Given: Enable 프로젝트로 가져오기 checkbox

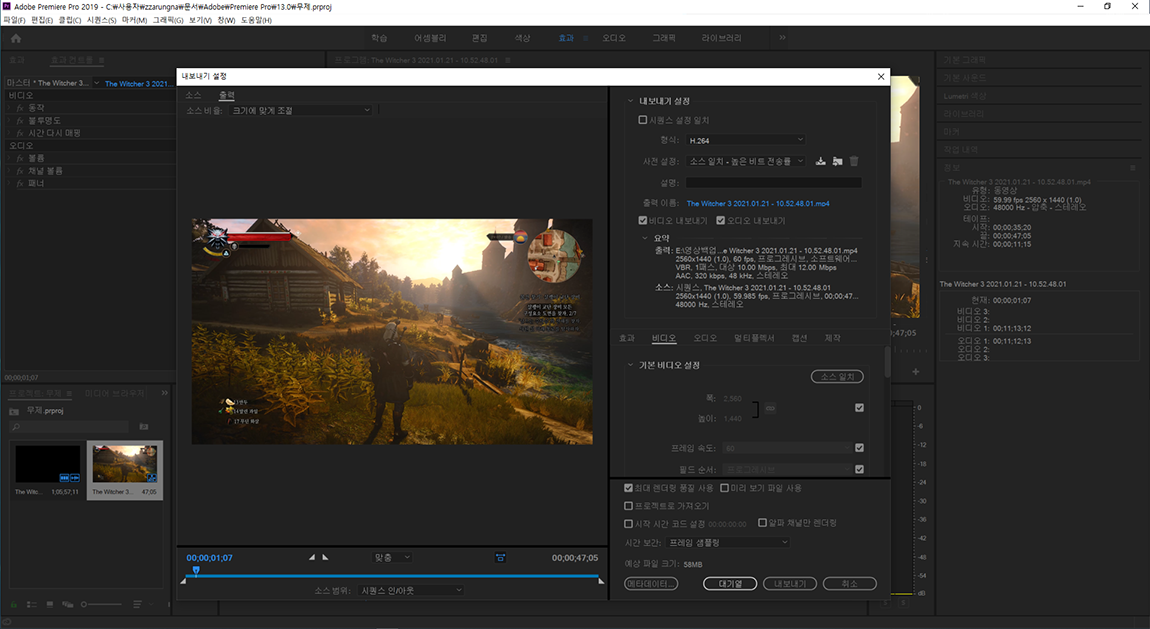Looking at the screenshot, I should coord(628,506).
